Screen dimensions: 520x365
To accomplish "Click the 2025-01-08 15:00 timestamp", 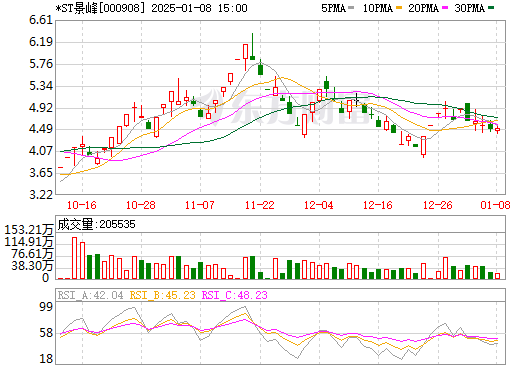I will 199,8.
